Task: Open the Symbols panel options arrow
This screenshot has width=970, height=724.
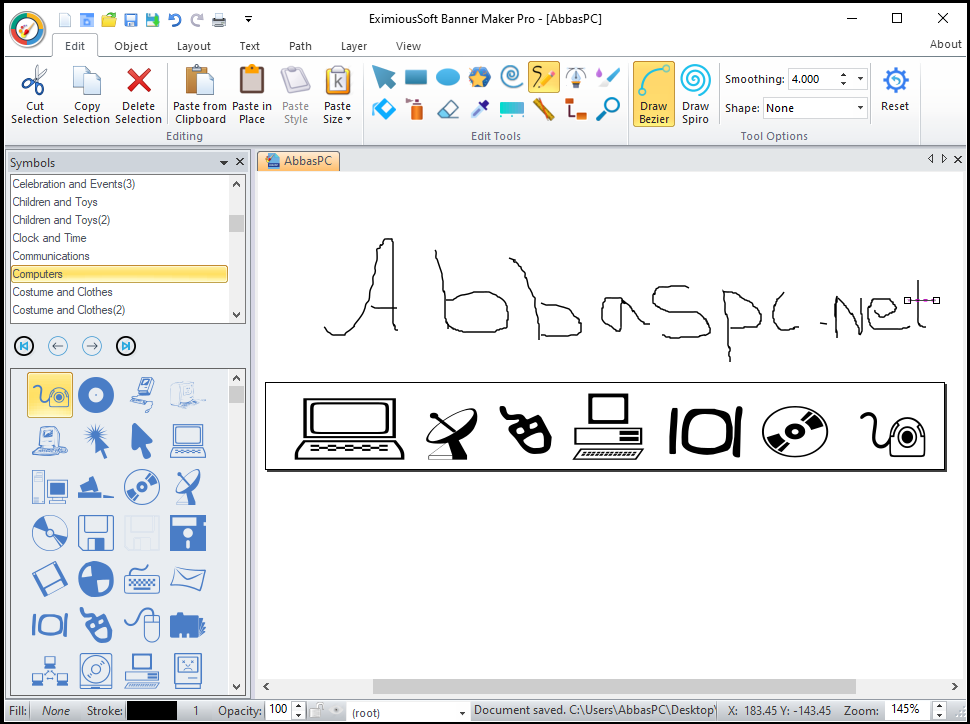Action: pyautogui.click(x=224, y=163)
